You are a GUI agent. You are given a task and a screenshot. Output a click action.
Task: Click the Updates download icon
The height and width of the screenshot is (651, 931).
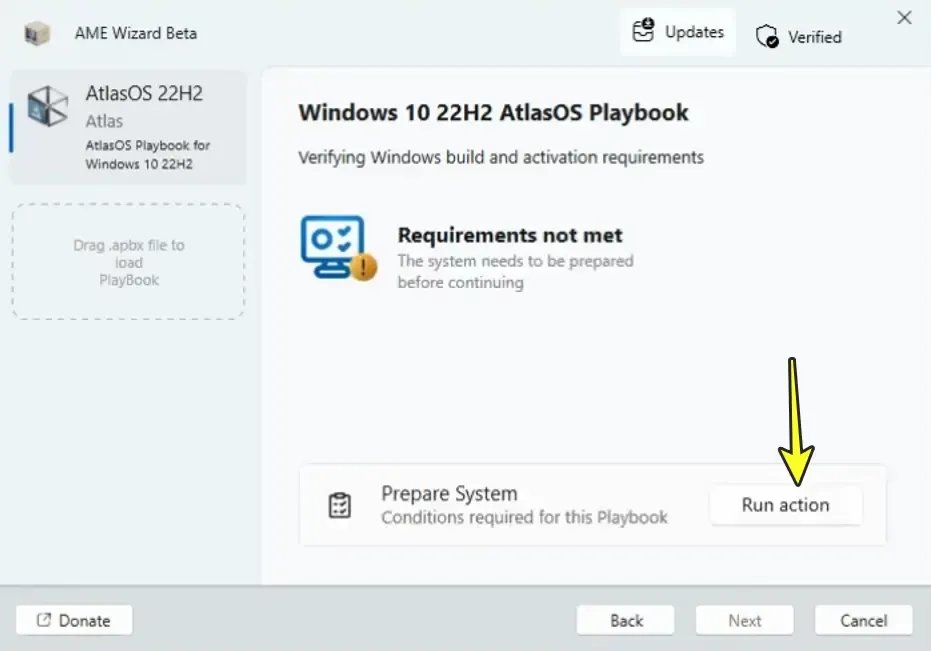click(x=644, y=31)
